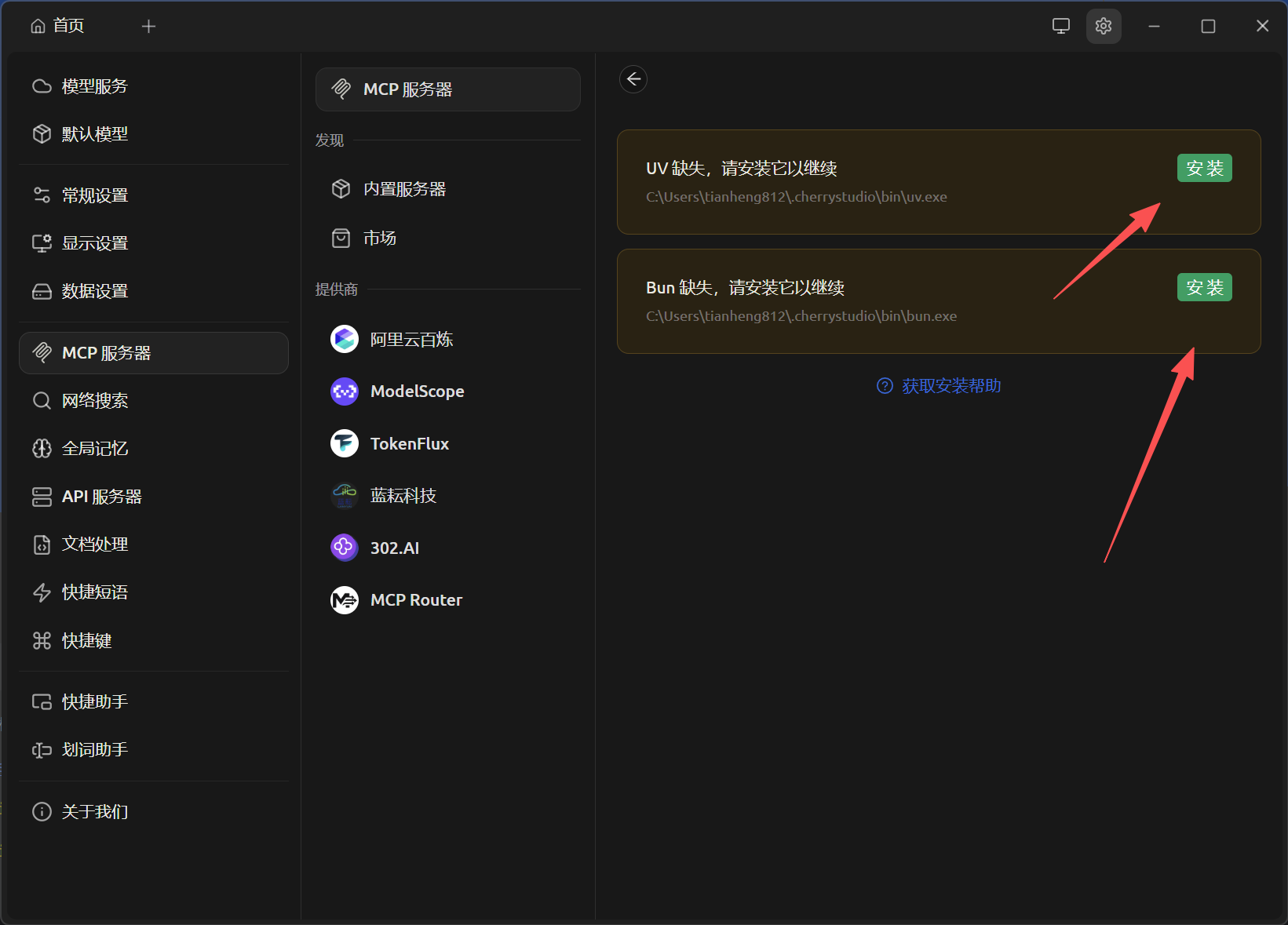
Task: Click the 302.AI provider logo
Action: [345, 548]
